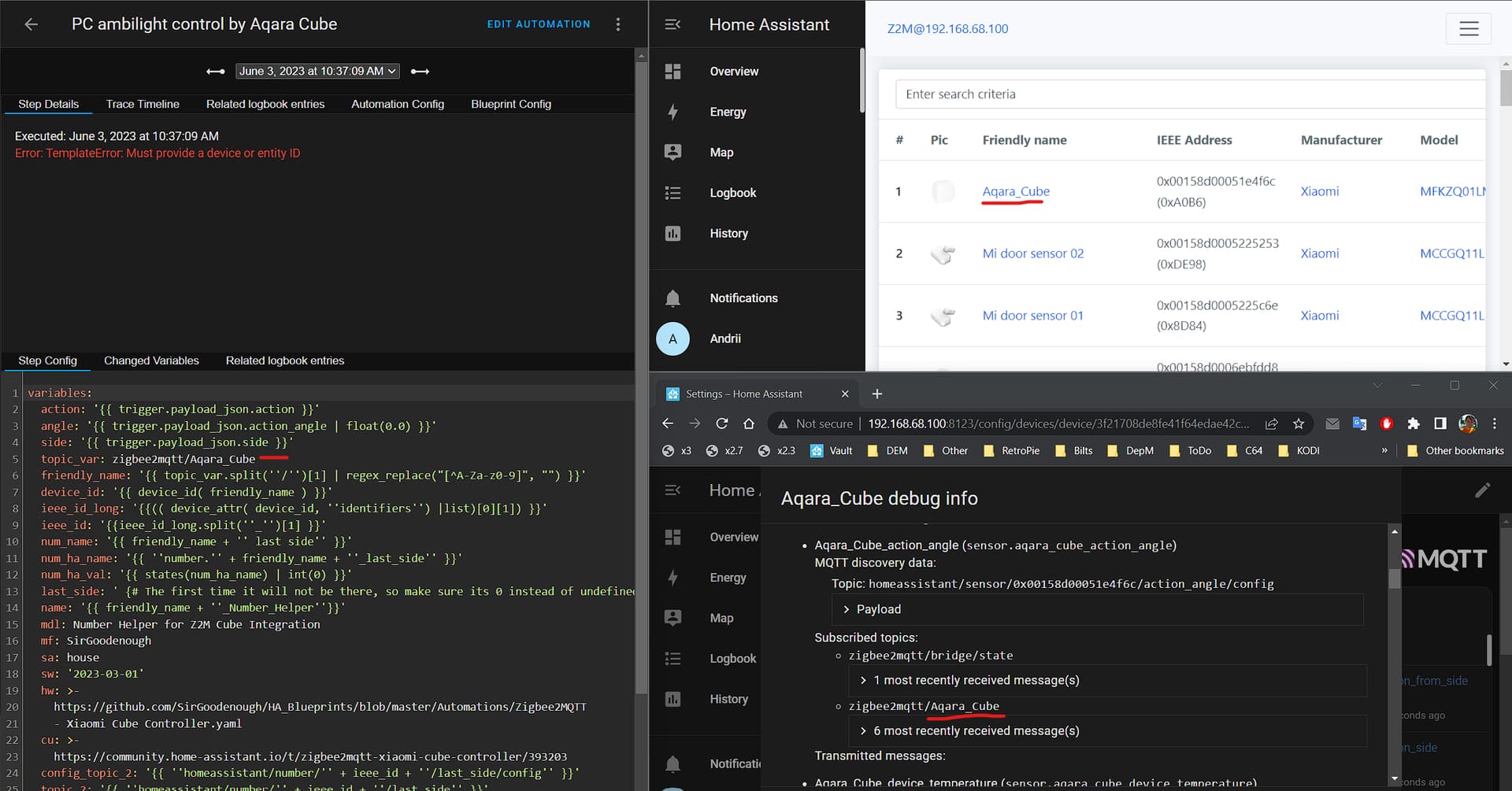
Task: Click the pencil edit icon on device page
Action: click(x=1482, y=490)
